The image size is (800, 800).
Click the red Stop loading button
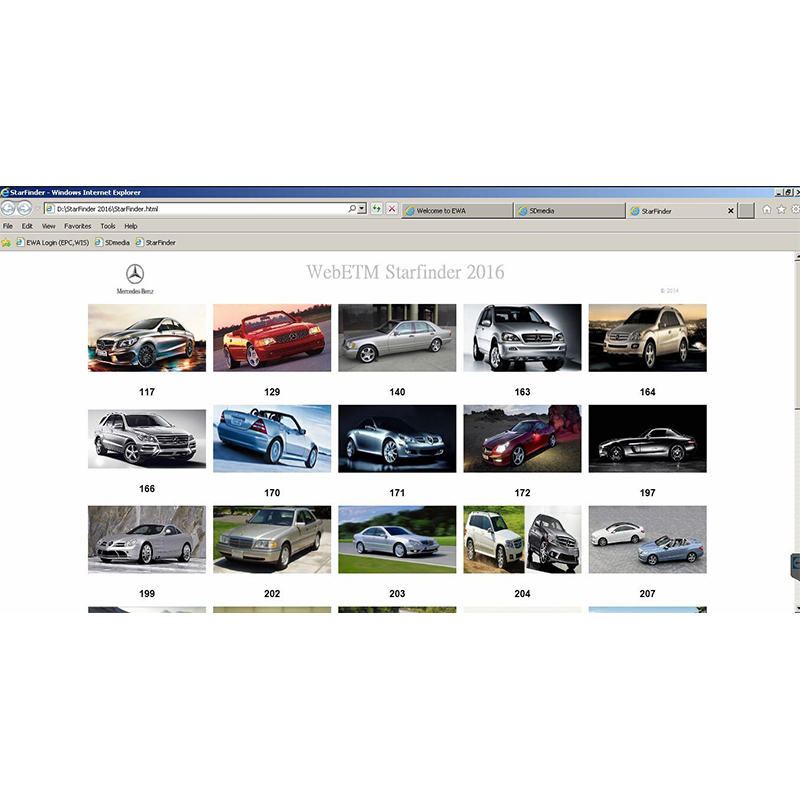click(x=392, y=209)
